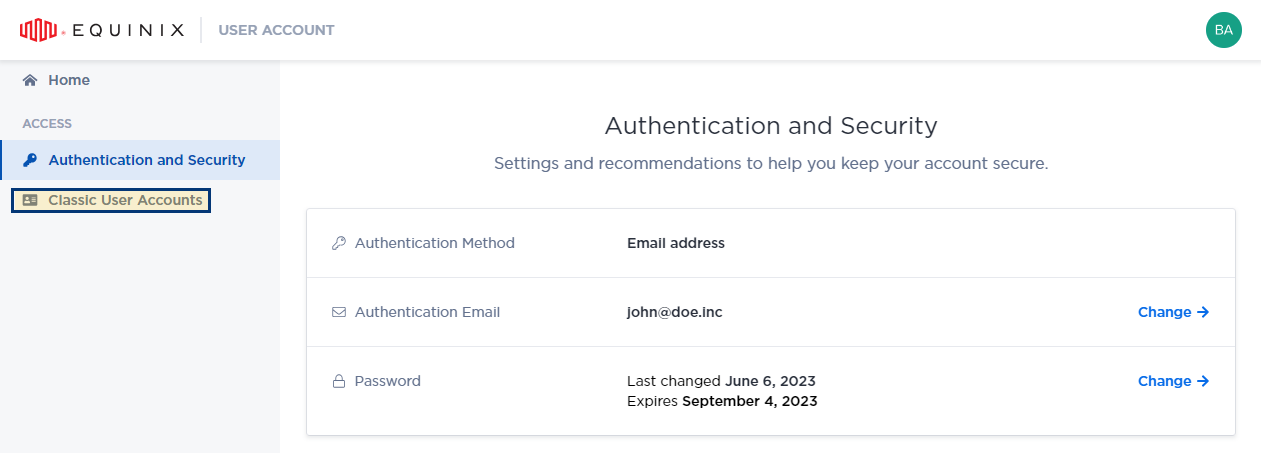1261x453 pixels.
Task: Click the key icon next to Authentication Method
Action: click(x=339, y=243)
